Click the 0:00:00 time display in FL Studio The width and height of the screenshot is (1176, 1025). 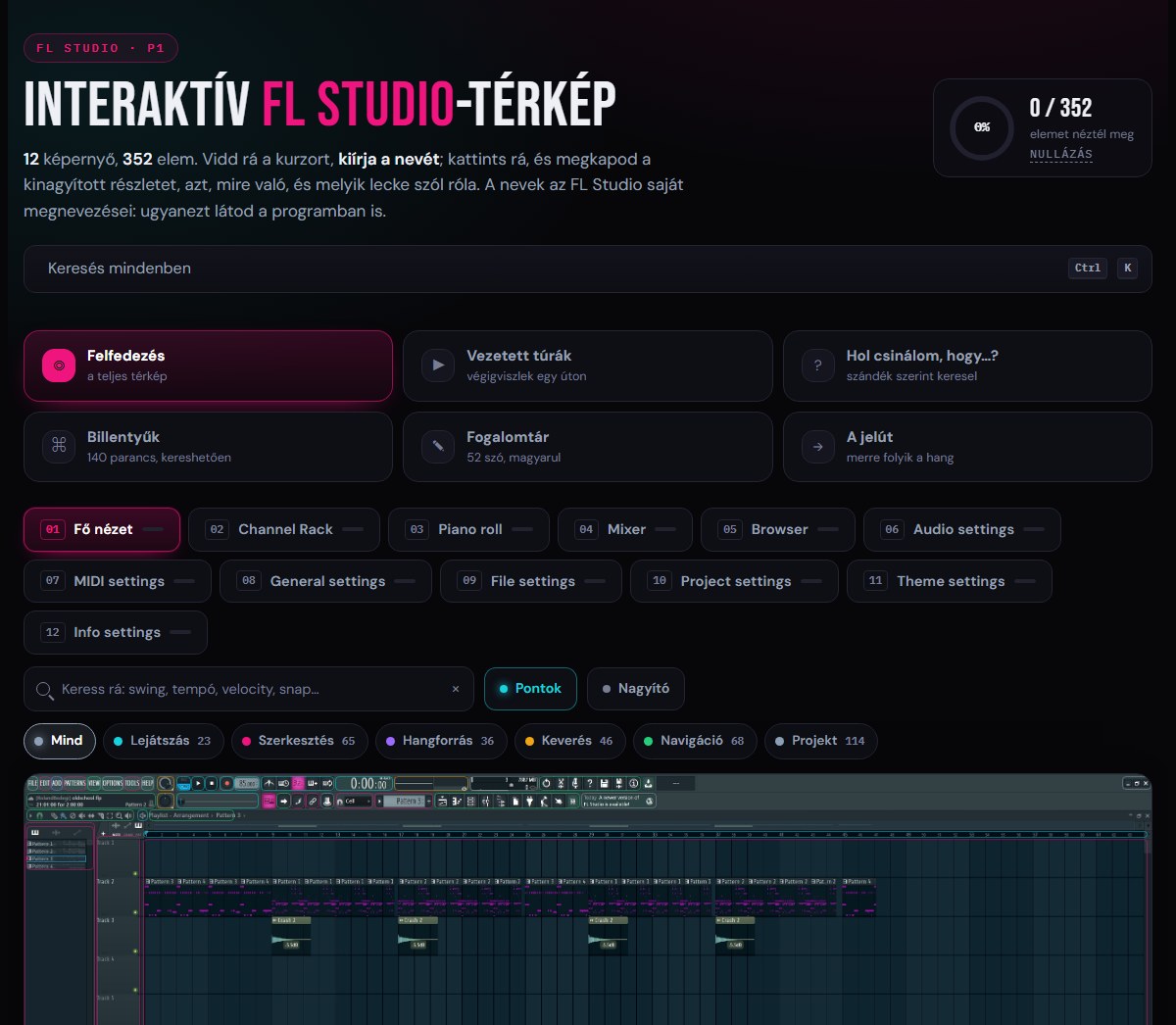[364, 783]
